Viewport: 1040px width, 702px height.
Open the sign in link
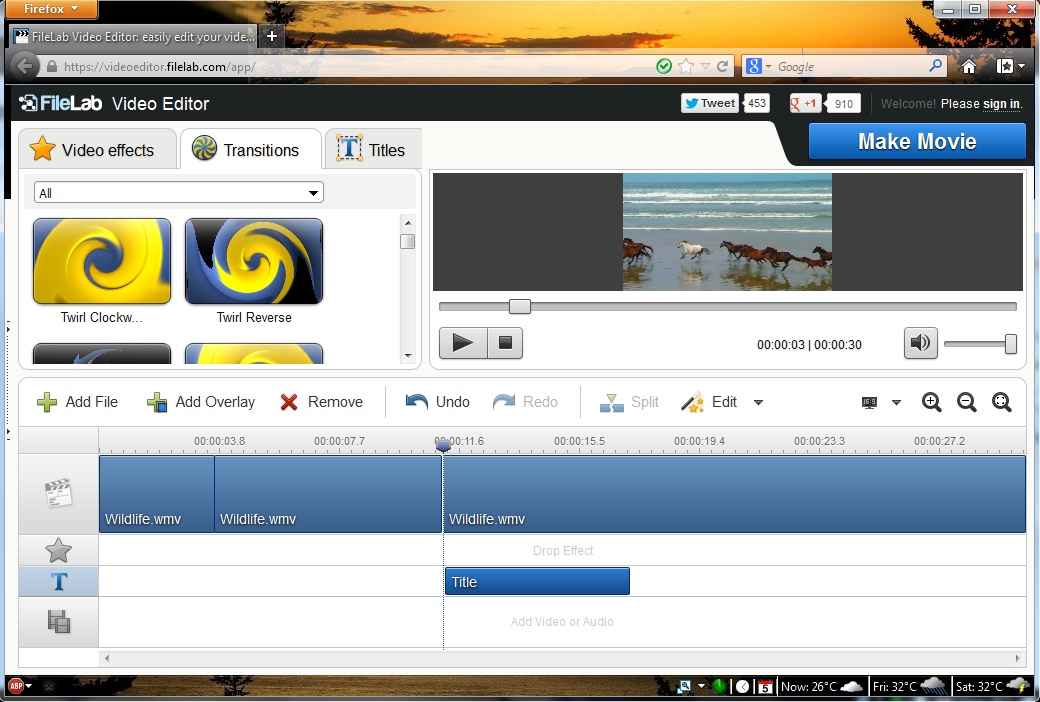1002,104
